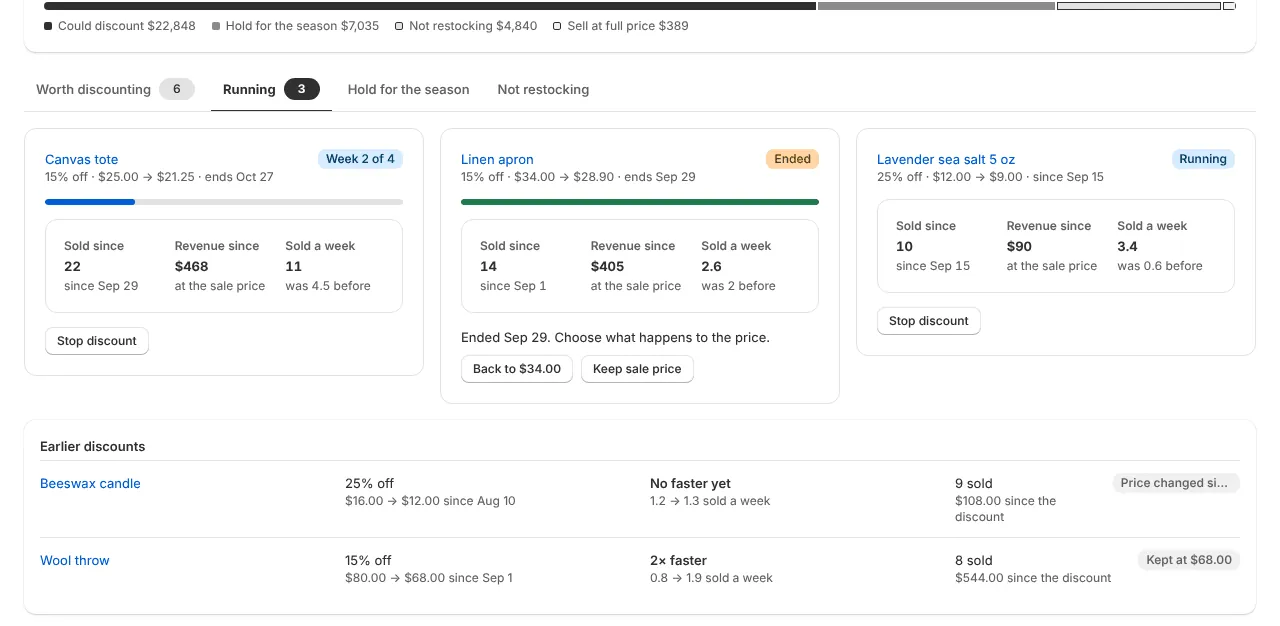Click the 15% off label for Wool throw

click(368, 560)
